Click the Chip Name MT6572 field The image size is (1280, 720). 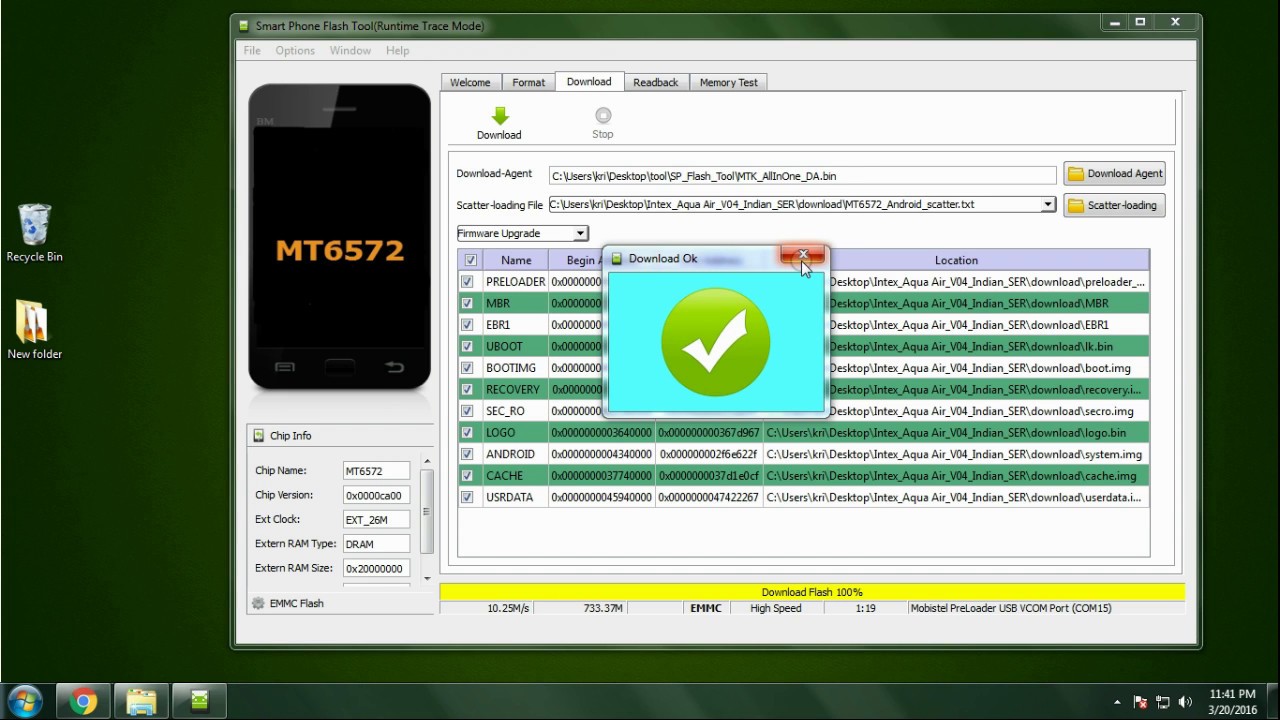click(x=376, y=471)
